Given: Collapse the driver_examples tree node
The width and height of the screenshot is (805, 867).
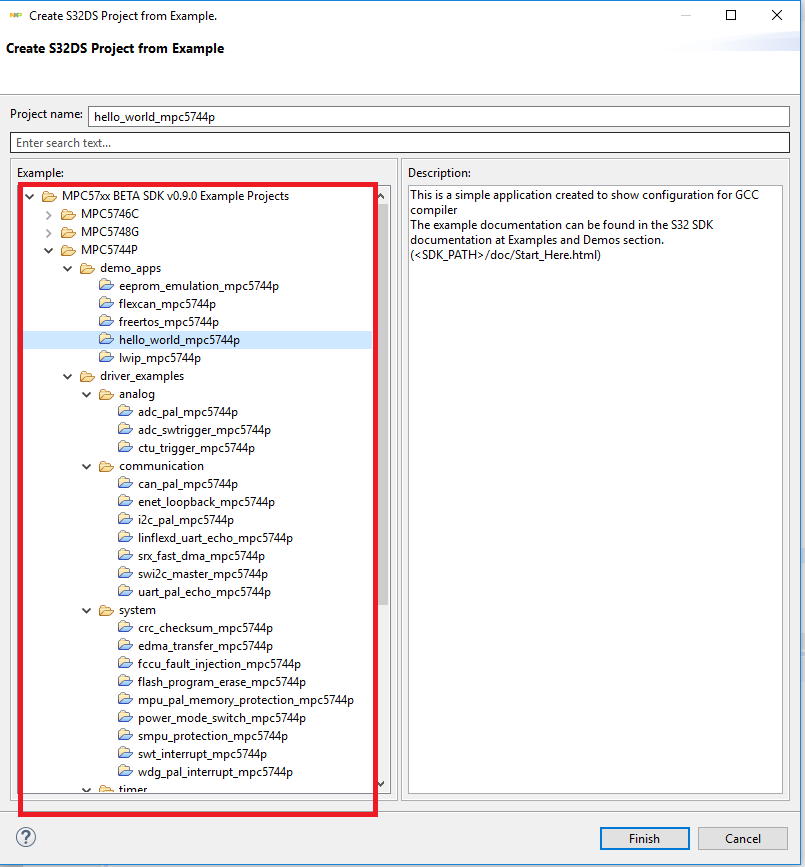Looking at the screenshot, I should point(67,377).
